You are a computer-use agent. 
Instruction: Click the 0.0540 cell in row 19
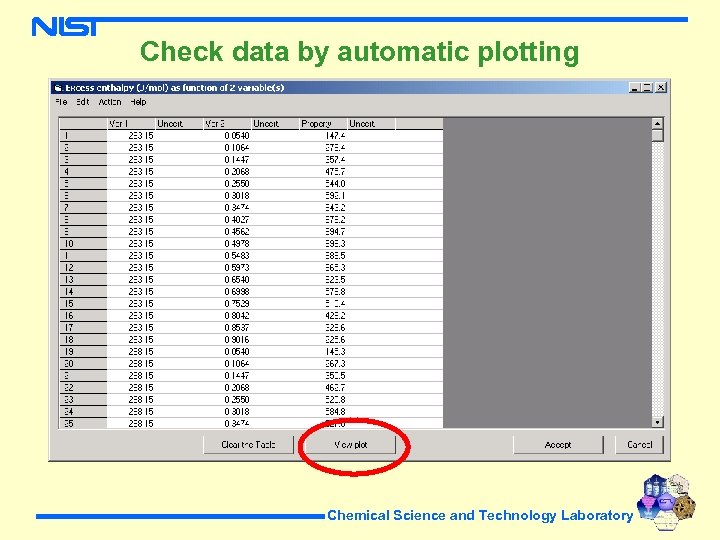227,352
